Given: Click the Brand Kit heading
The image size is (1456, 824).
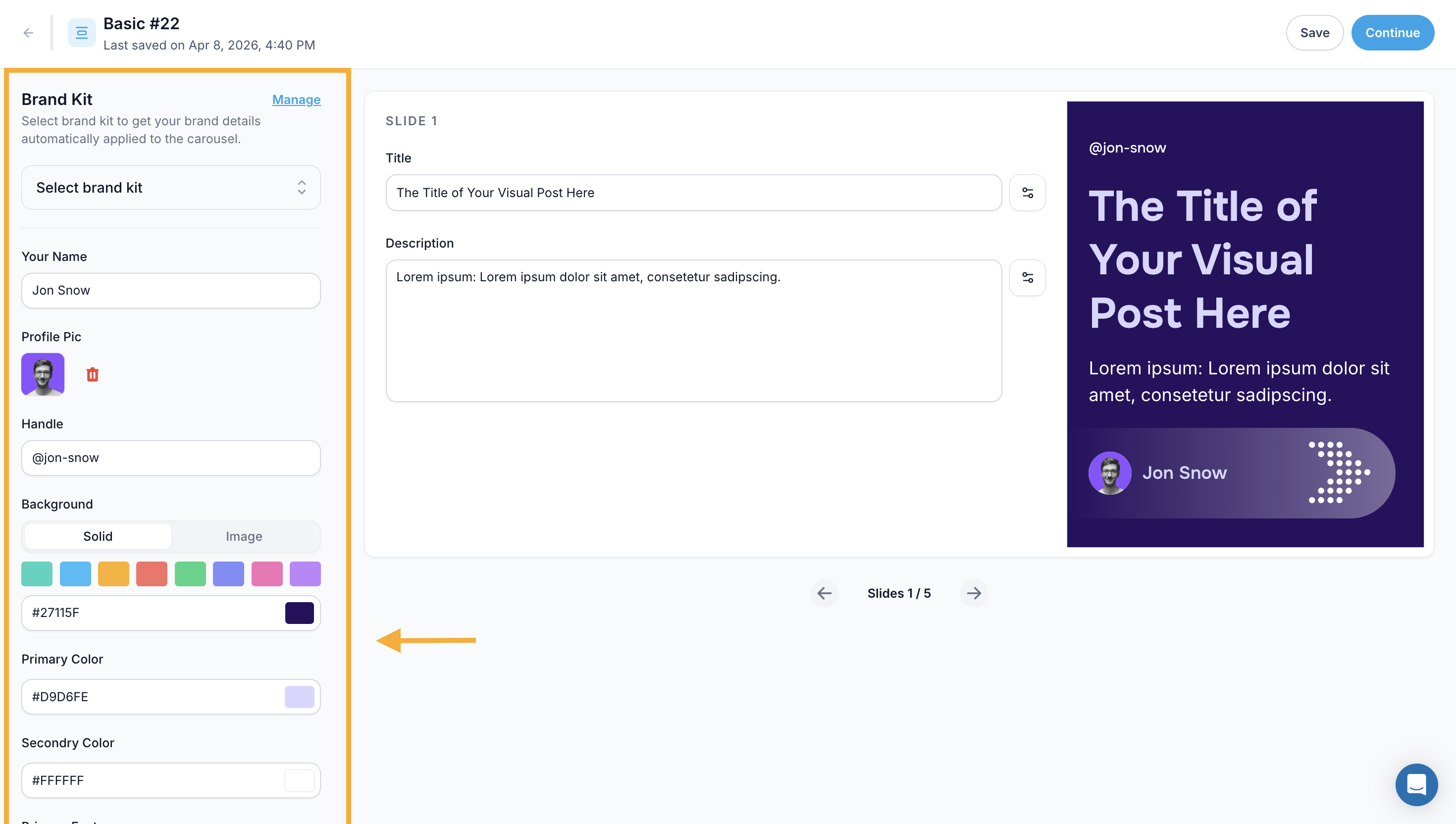Looking at the screenshot, I should point(56,100).
